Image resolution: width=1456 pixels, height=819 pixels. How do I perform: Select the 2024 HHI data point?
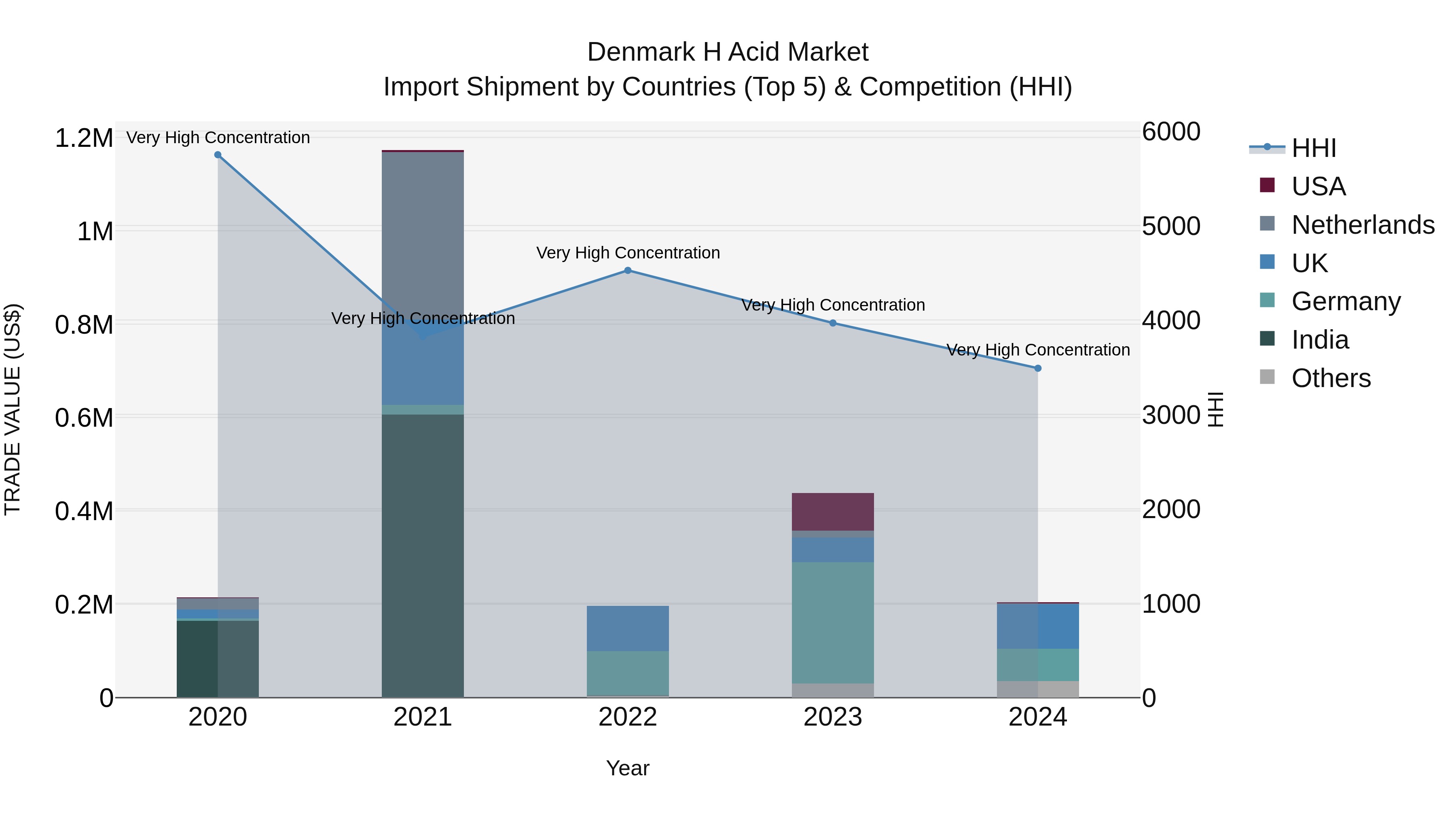(1038, 368)
